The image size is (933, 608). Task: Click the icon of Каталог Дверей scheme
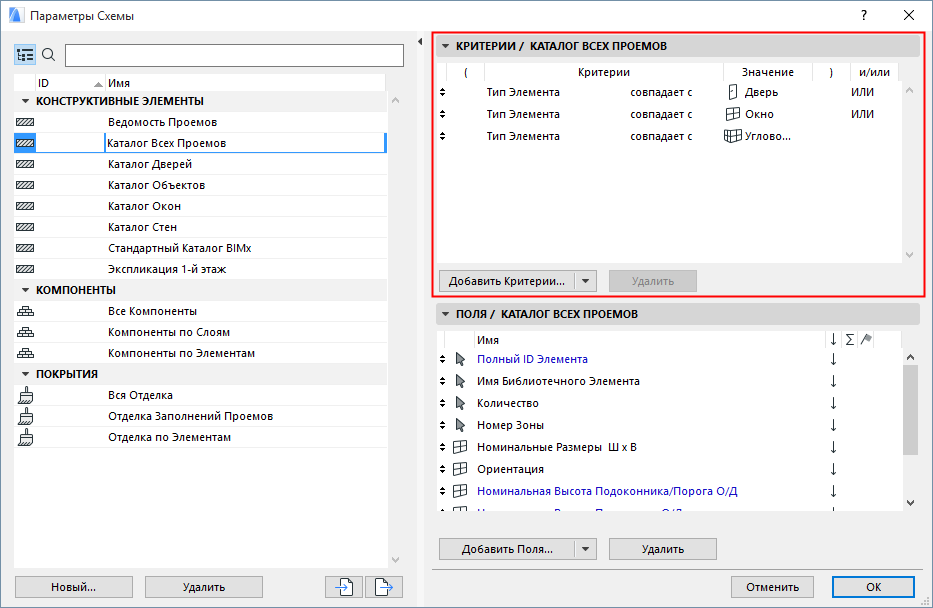pos(25,164)
